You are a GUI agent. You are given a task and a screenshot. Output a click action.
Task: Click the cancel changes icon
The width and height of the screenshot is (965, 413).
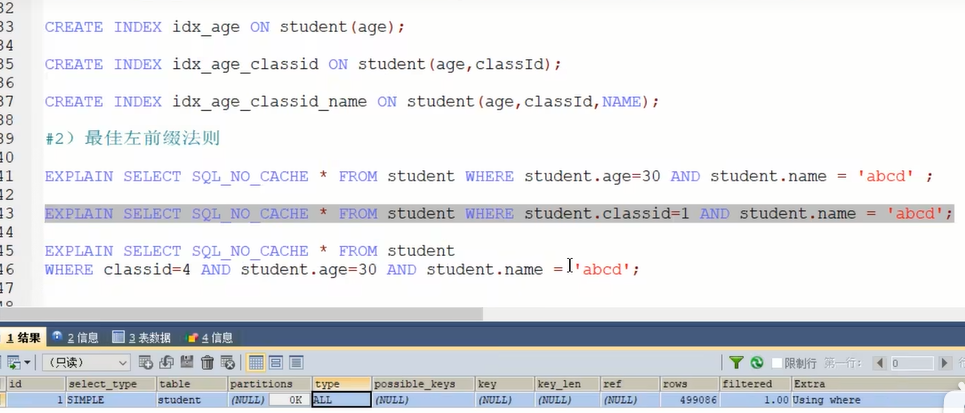[227, 363]
